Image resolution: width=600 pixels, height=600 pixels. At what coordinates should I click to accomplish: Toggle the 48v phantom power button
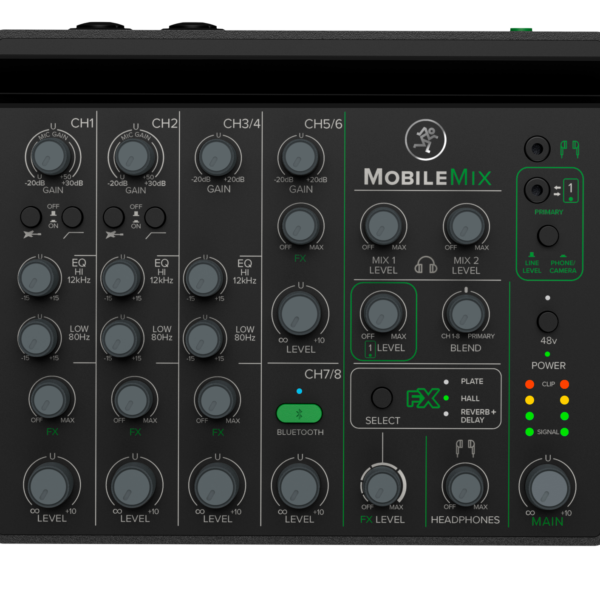click(x=548, y=321)
